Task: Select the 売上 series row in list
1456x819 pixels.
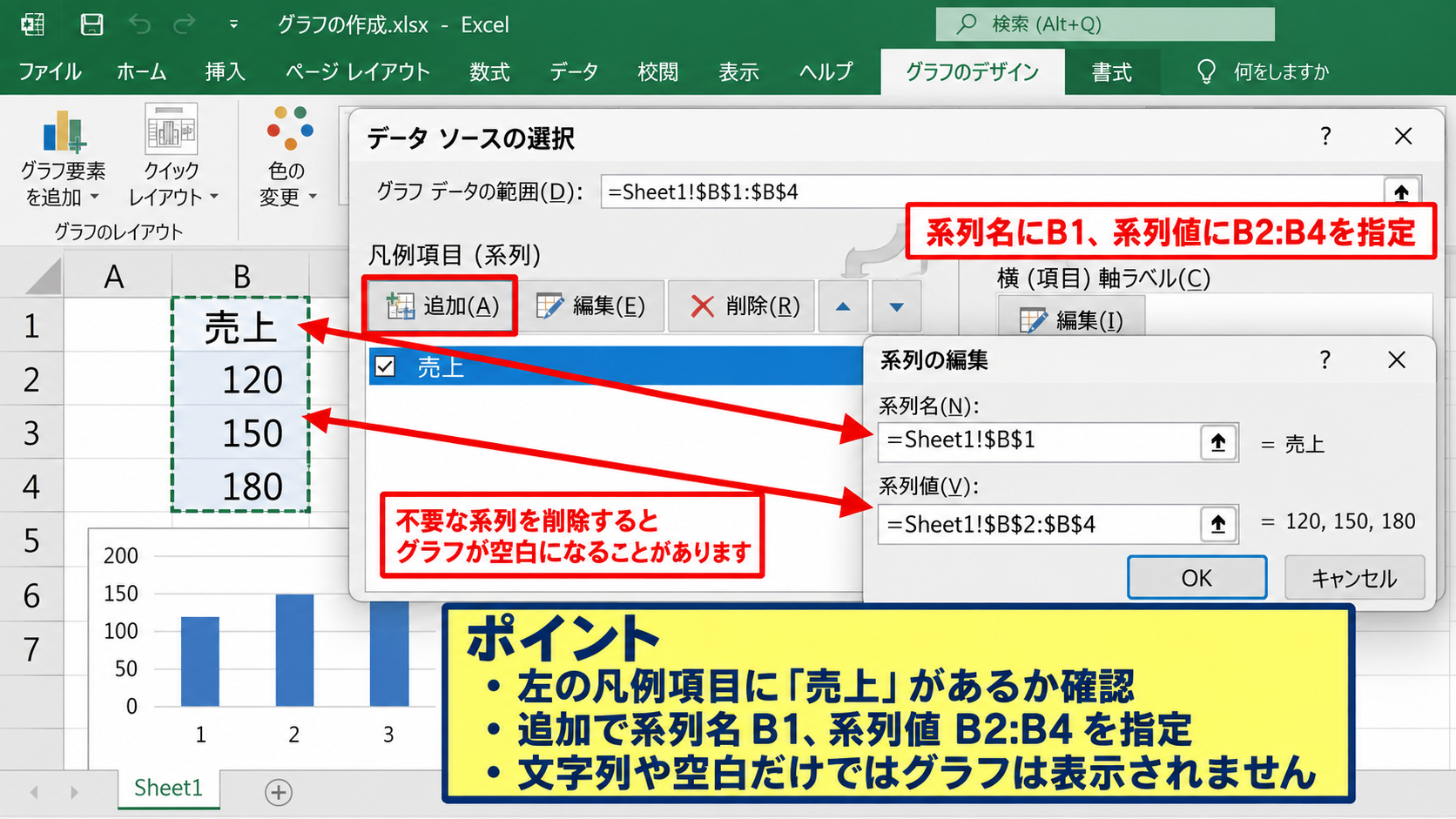Action: click(x=616, y=366)
